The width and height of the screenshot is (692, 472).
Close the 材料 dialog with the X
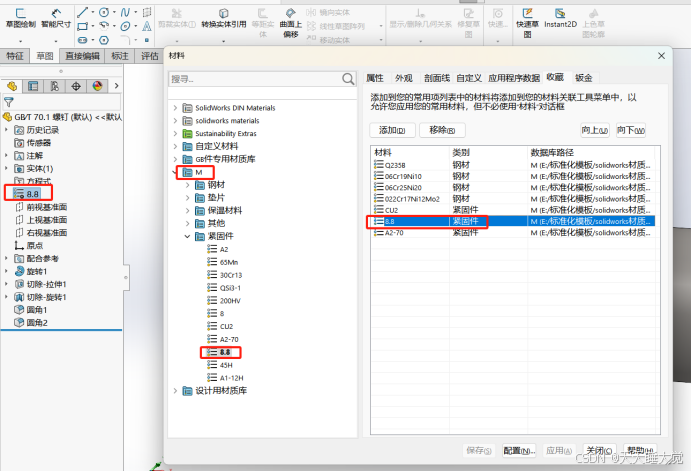[x=661, y=56]
